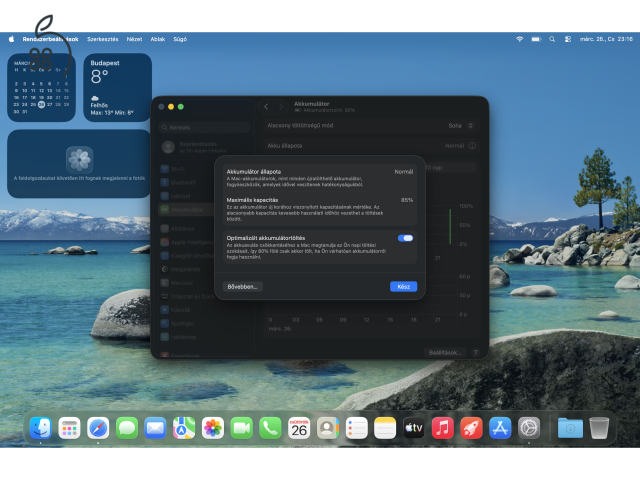Open Spotlight search from menu bar
The image size is (640, 480).
click(x=552, y=39)
